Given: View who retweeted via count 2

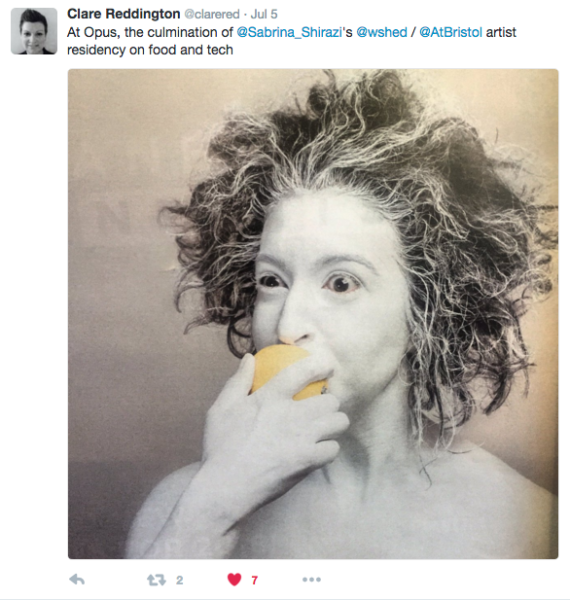Looking at the screenshot, I should click(x=179, y=580).
